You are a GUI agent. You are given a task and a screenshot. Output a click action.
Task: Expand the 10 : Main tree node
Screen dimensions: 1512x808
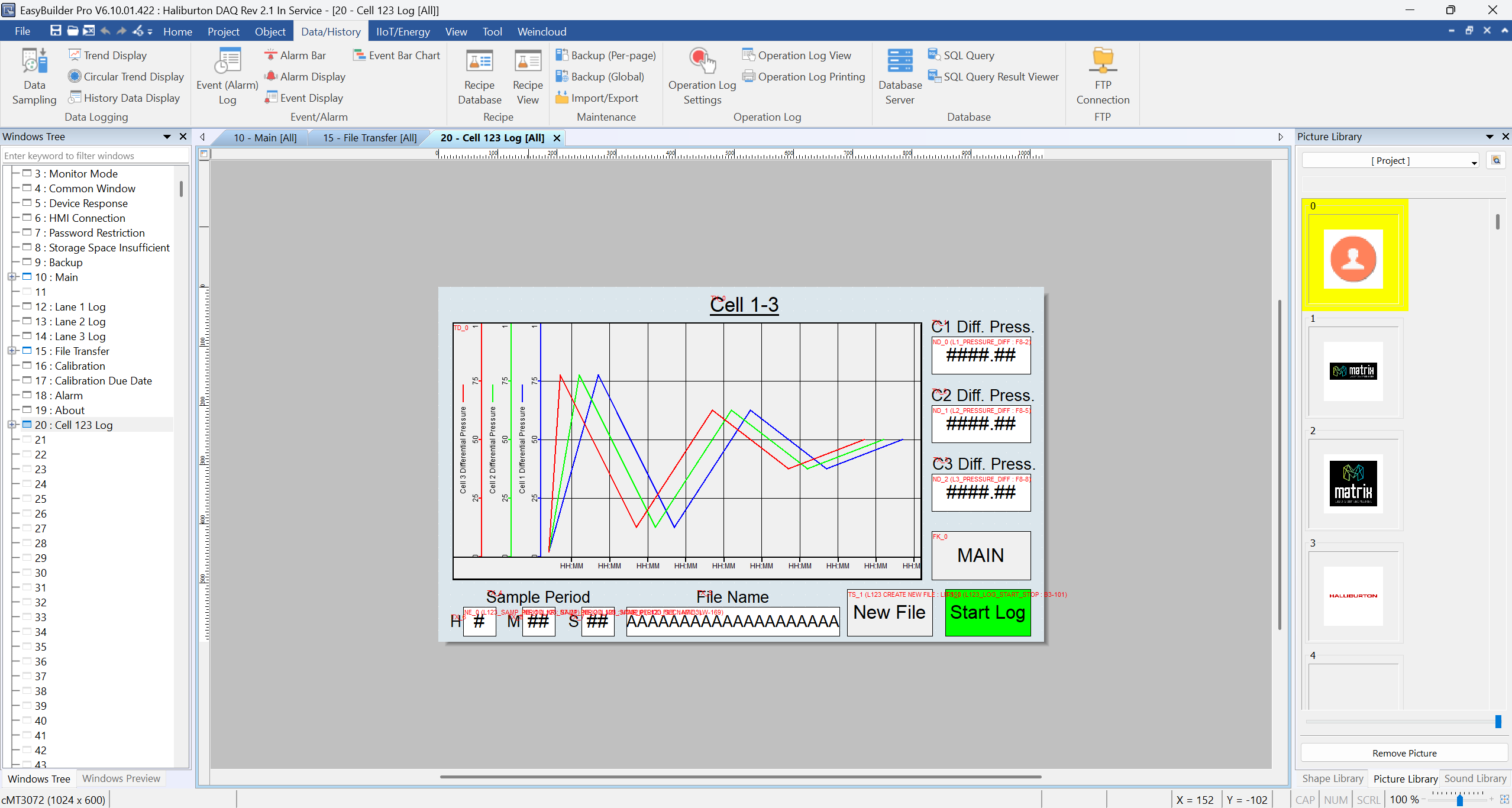click(x=11, y=277)
